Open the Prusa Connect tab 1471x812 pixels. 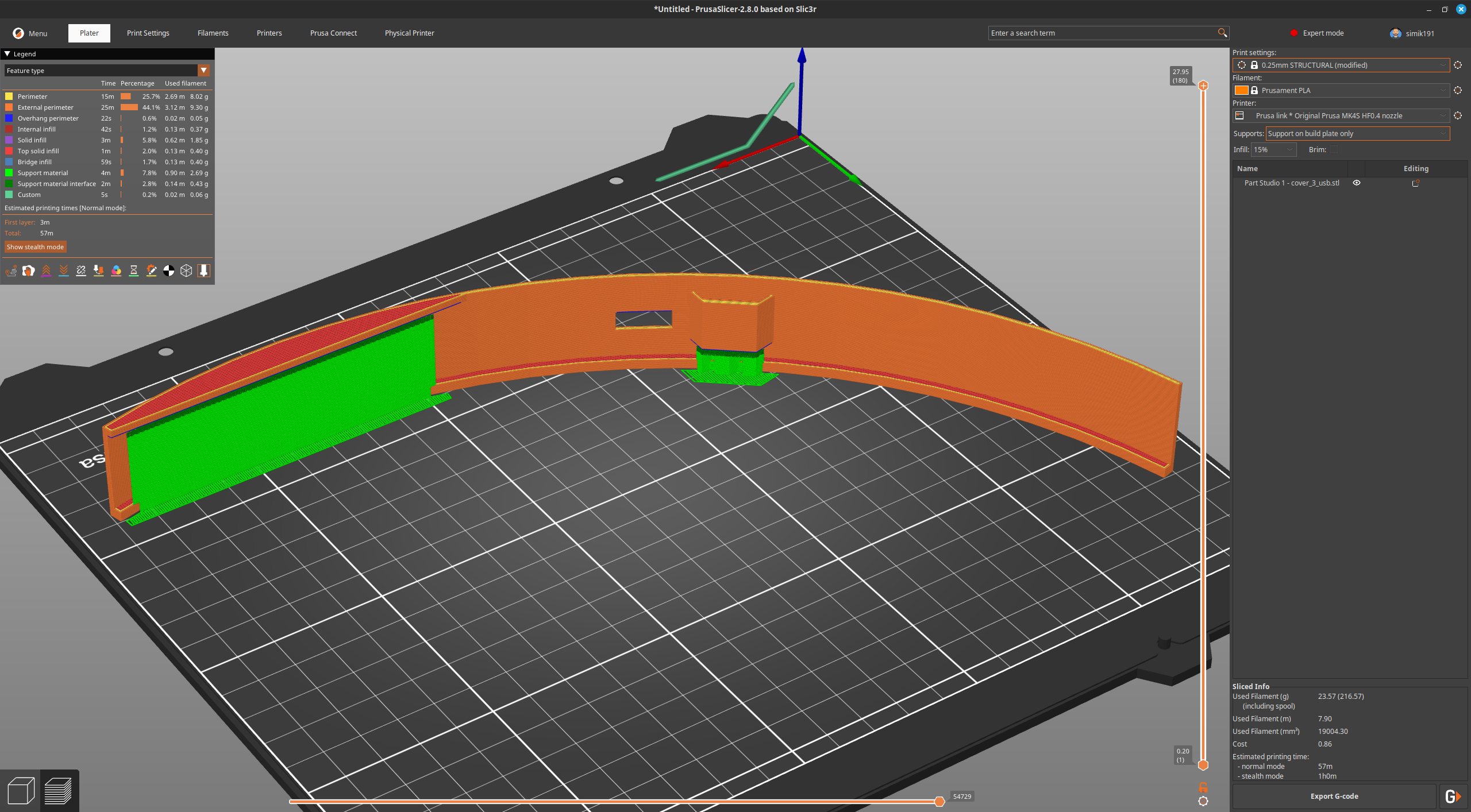(333, 33)
